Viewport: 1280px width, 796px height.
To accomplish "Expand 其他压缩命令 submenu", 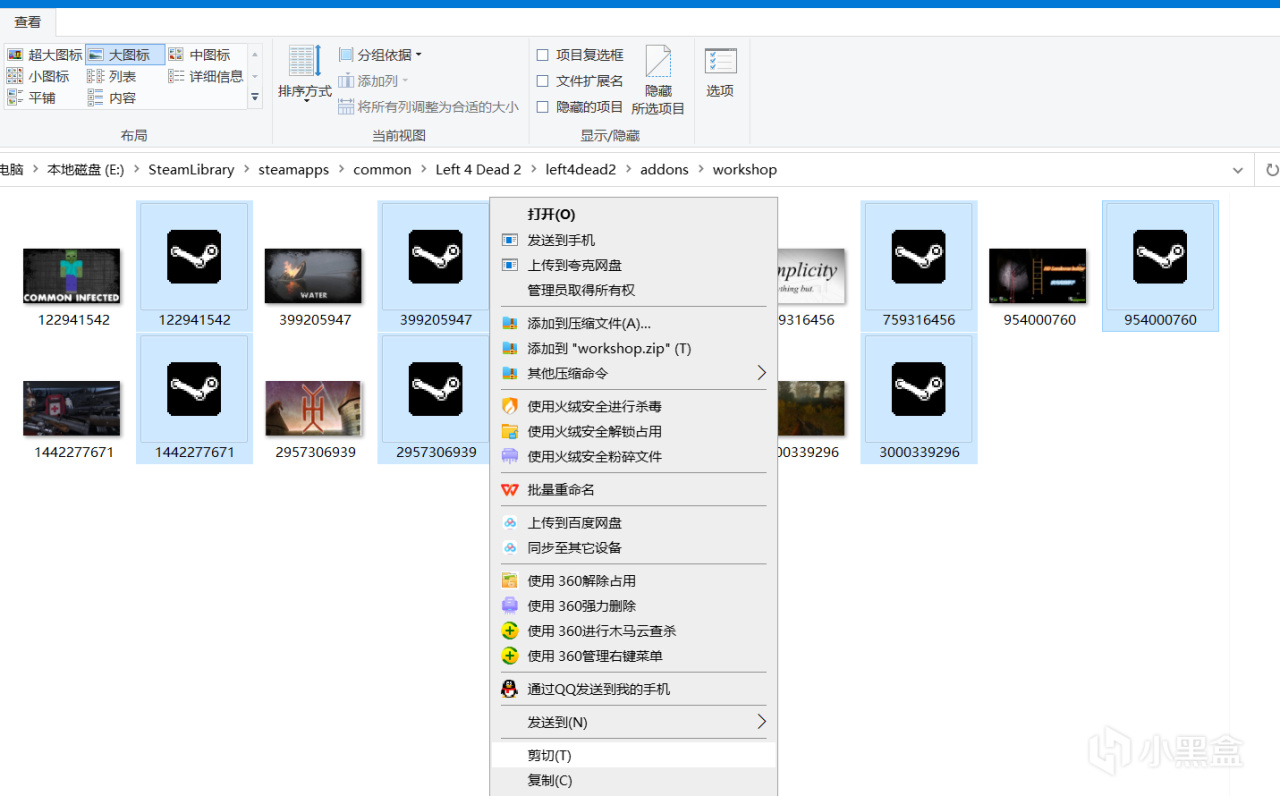I will pyautogui.click(x=633, y=373).
